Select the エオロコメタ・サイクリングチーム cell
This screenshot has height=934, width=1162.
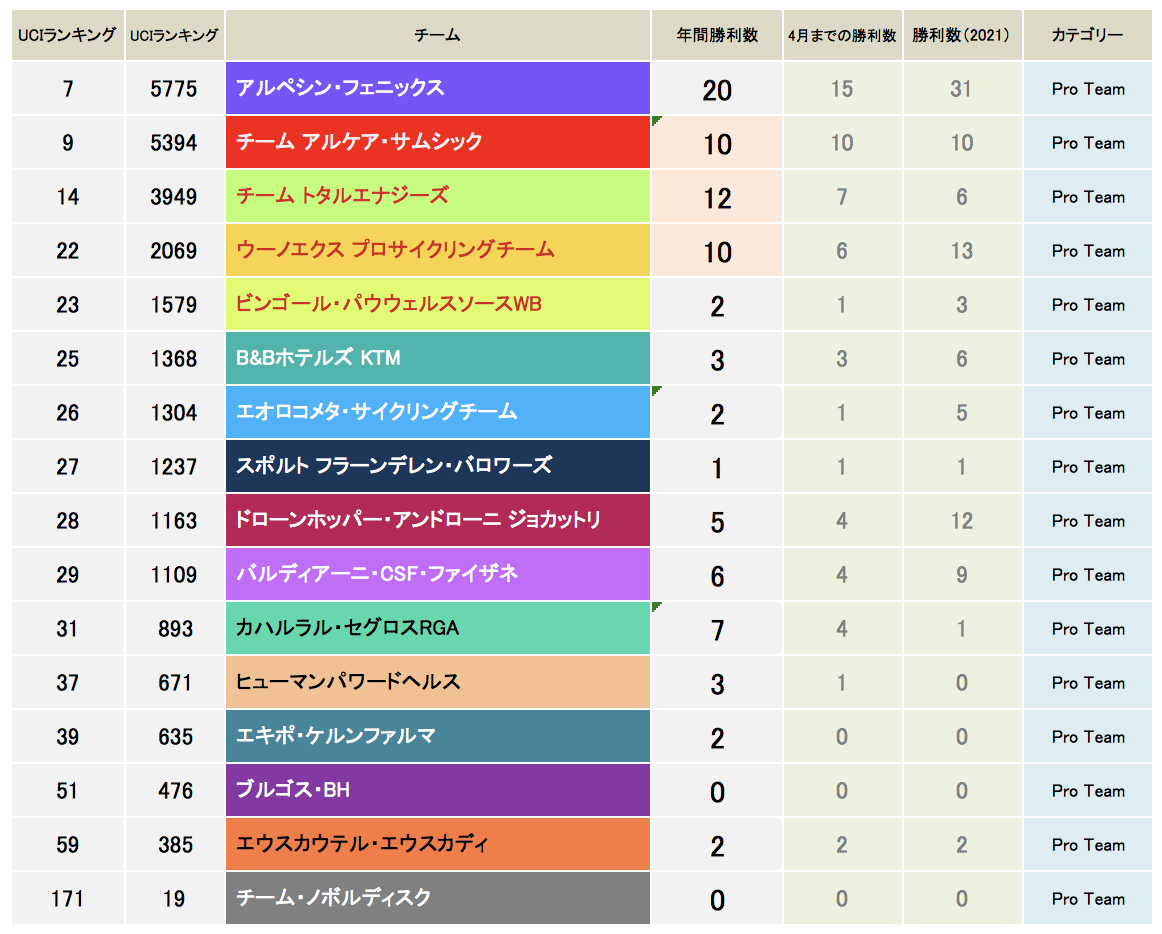pyautogui.click(x=438, y=413)
